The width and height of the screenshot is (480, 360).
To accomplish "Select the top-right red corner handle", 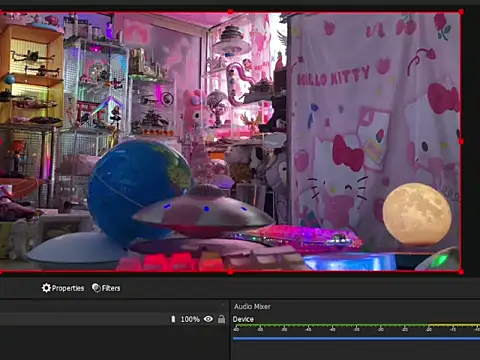I will coord(461,12).
